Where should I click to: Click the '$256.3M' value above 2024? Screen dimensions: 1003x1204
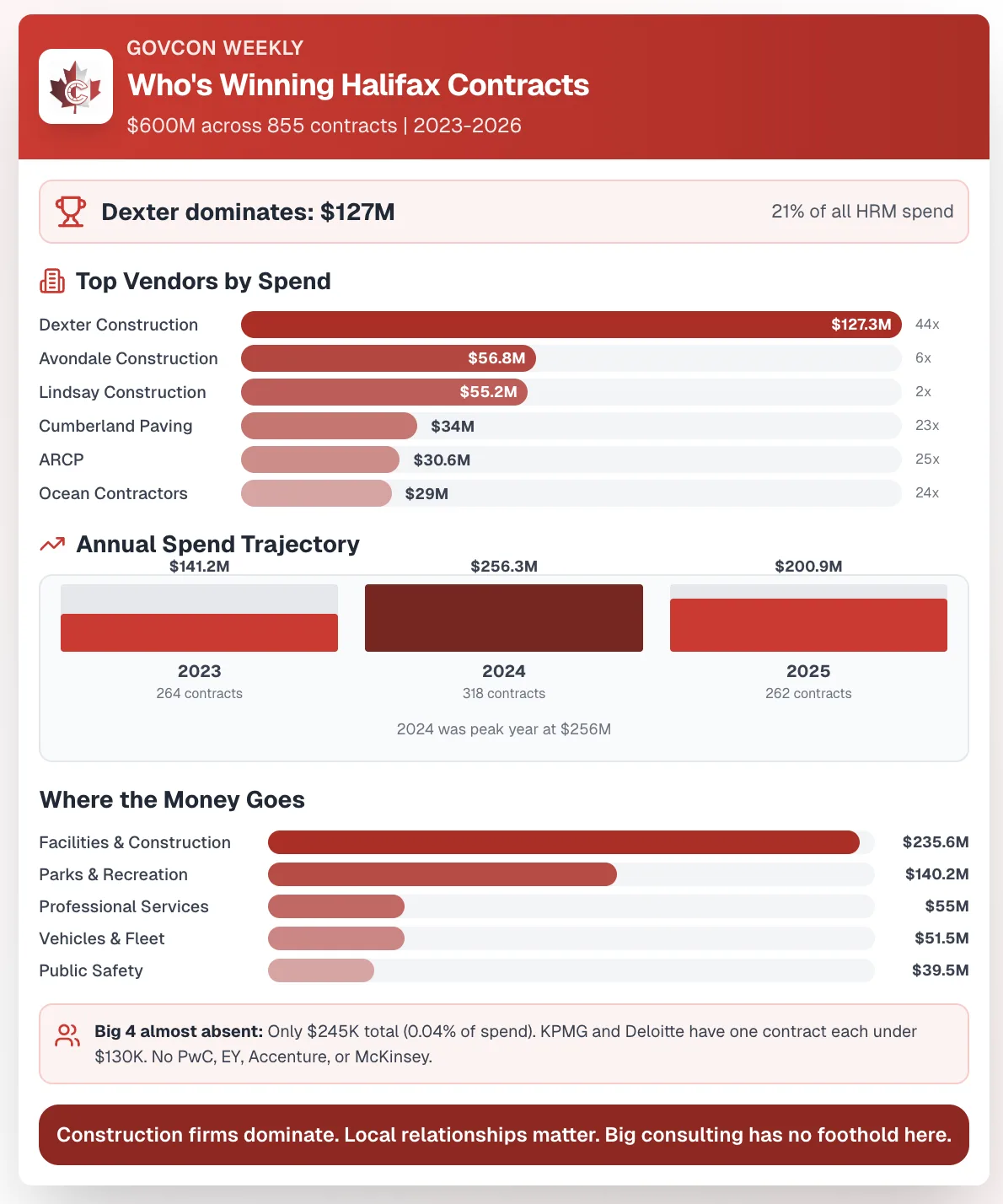[x=504, y=567]
